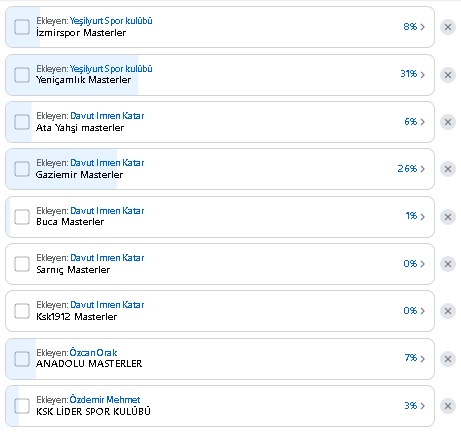Open Özdemir Mehmet's profile link

(x=105, y=400)
